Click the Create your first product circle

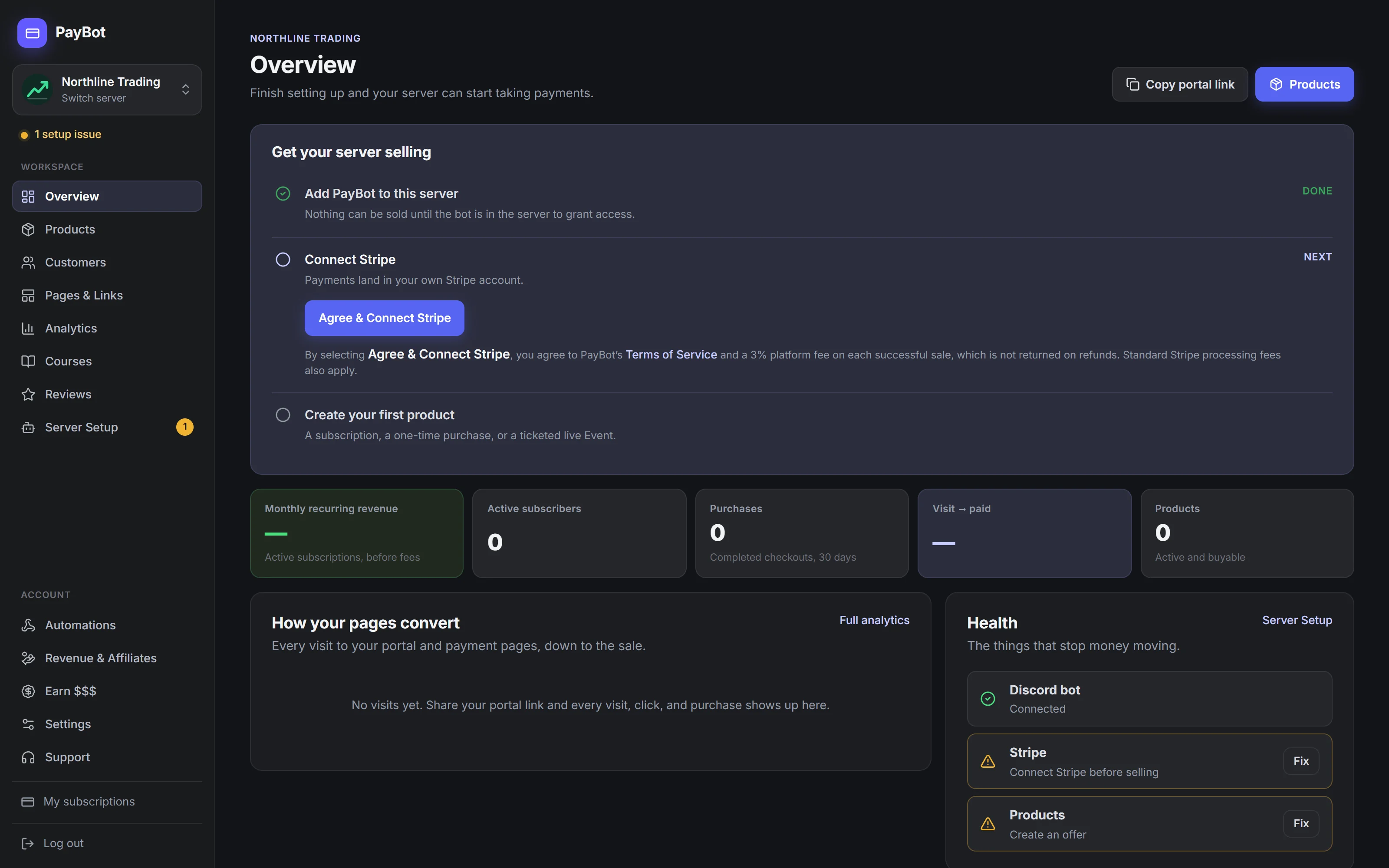click(x=283, y=415)
